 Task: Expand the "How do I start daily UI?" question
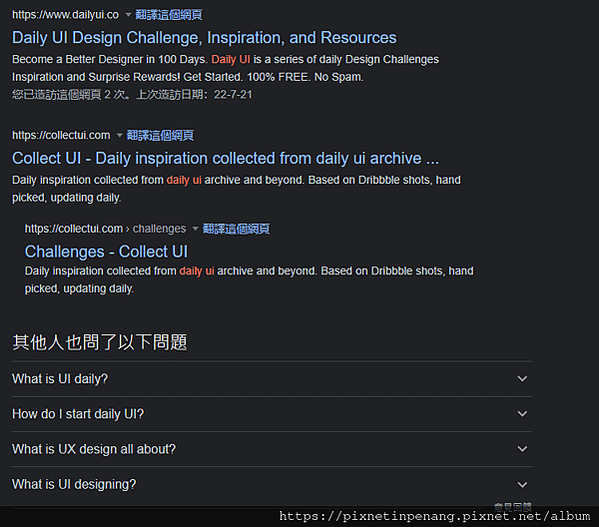point(272,414)
